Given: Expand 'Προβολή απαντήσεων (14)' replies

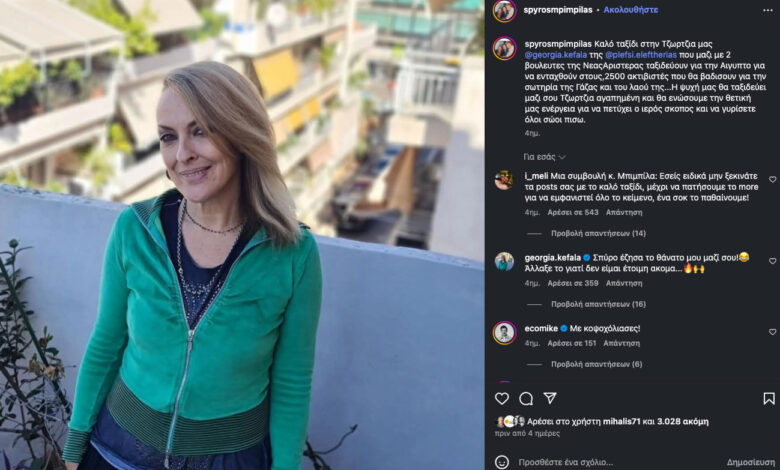Looking at the screenshot, I should click(x=598, y=233).
